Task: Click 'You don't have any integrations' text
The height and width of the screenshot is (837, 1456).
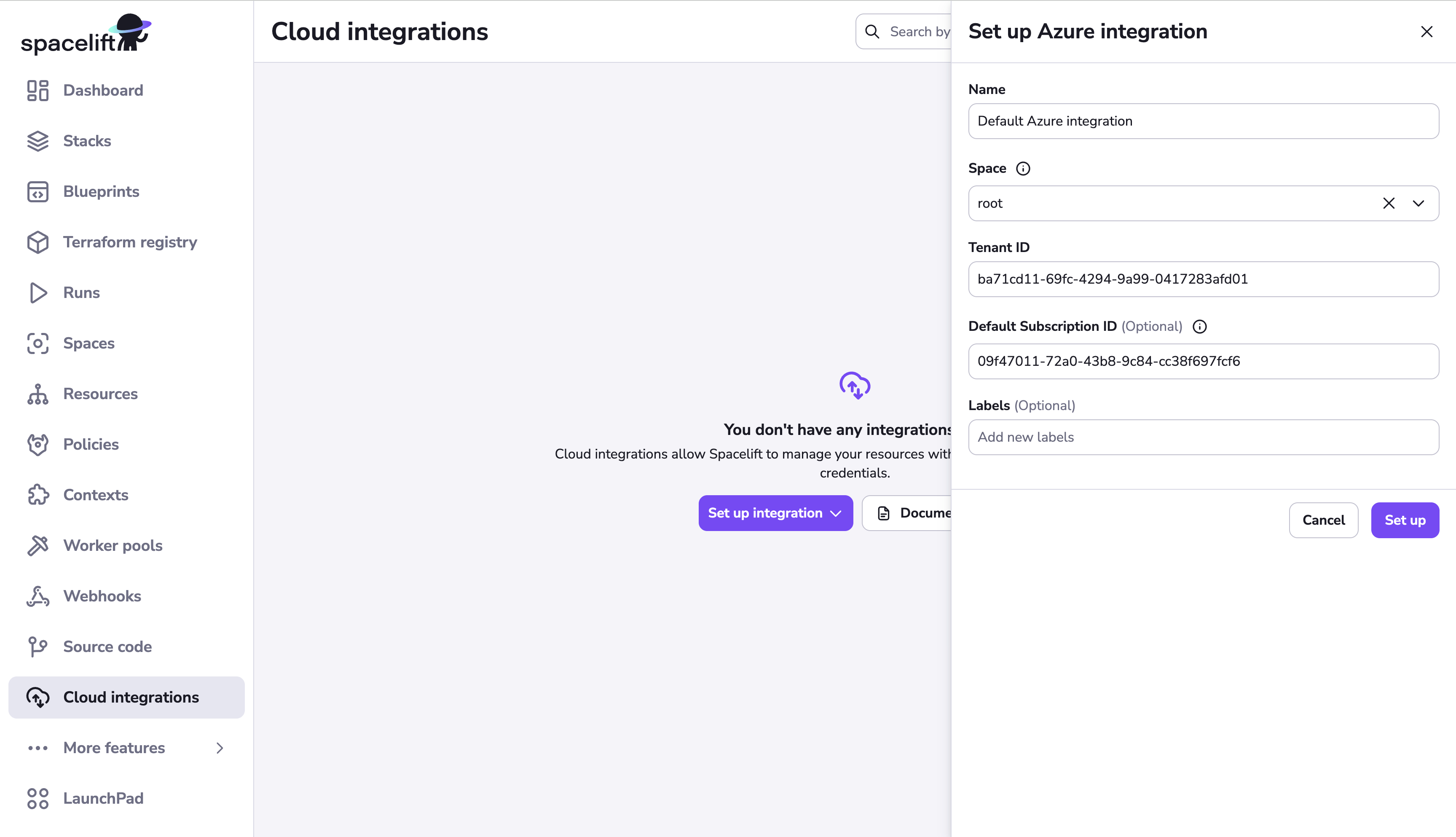Action: (x=837, y=429)
